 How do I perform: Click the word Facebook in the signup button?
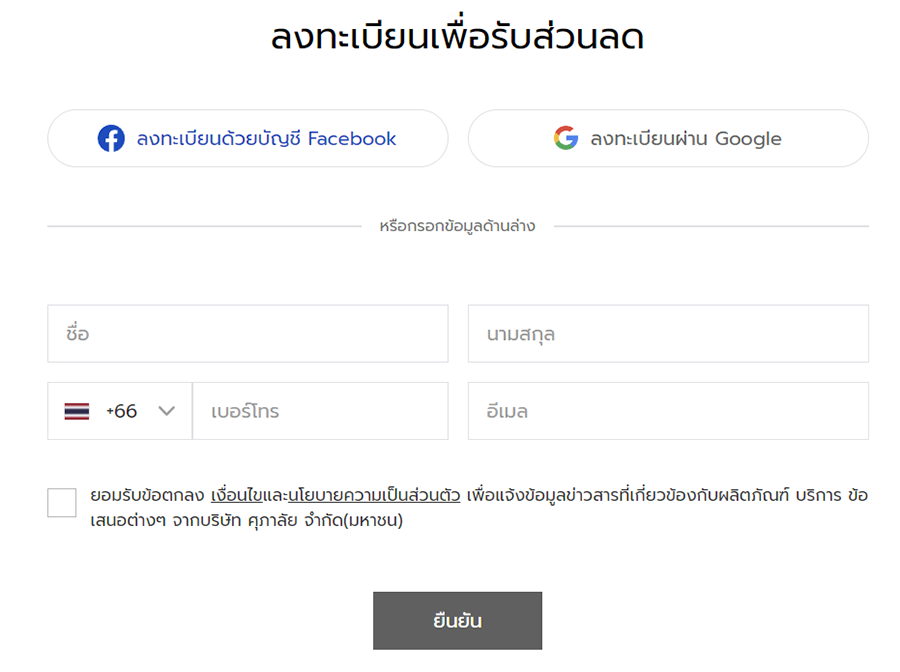[x=352, y=138]
